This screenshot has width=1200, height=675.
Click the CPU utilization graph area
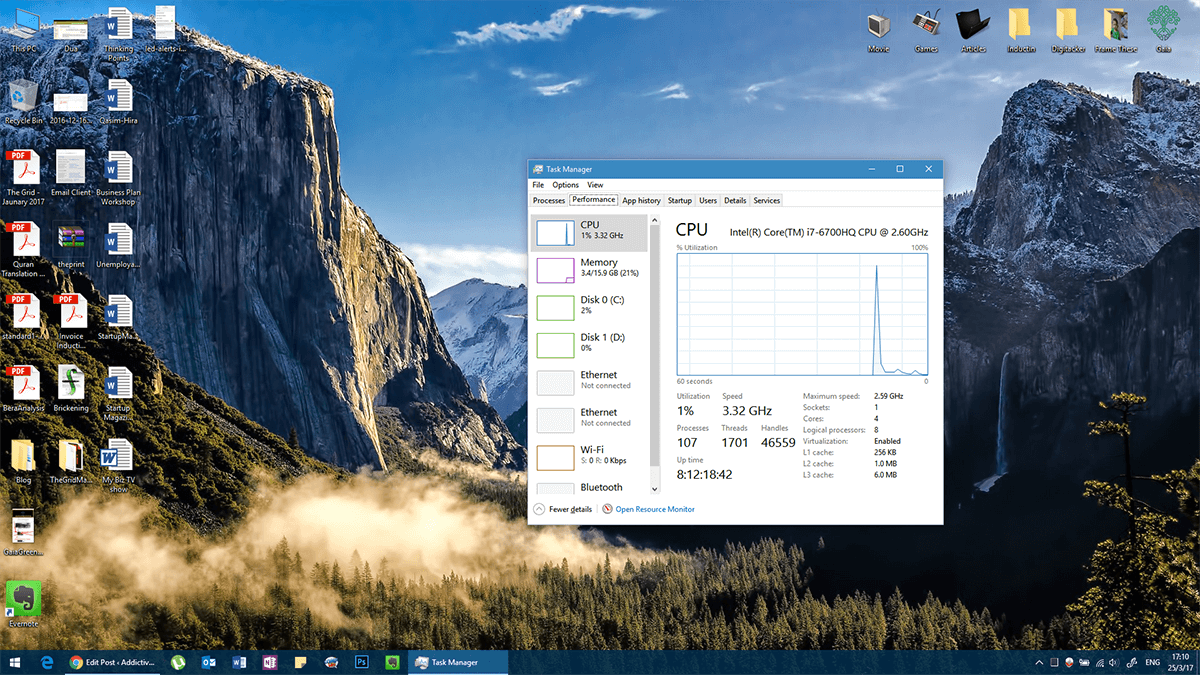click(802, 313)
